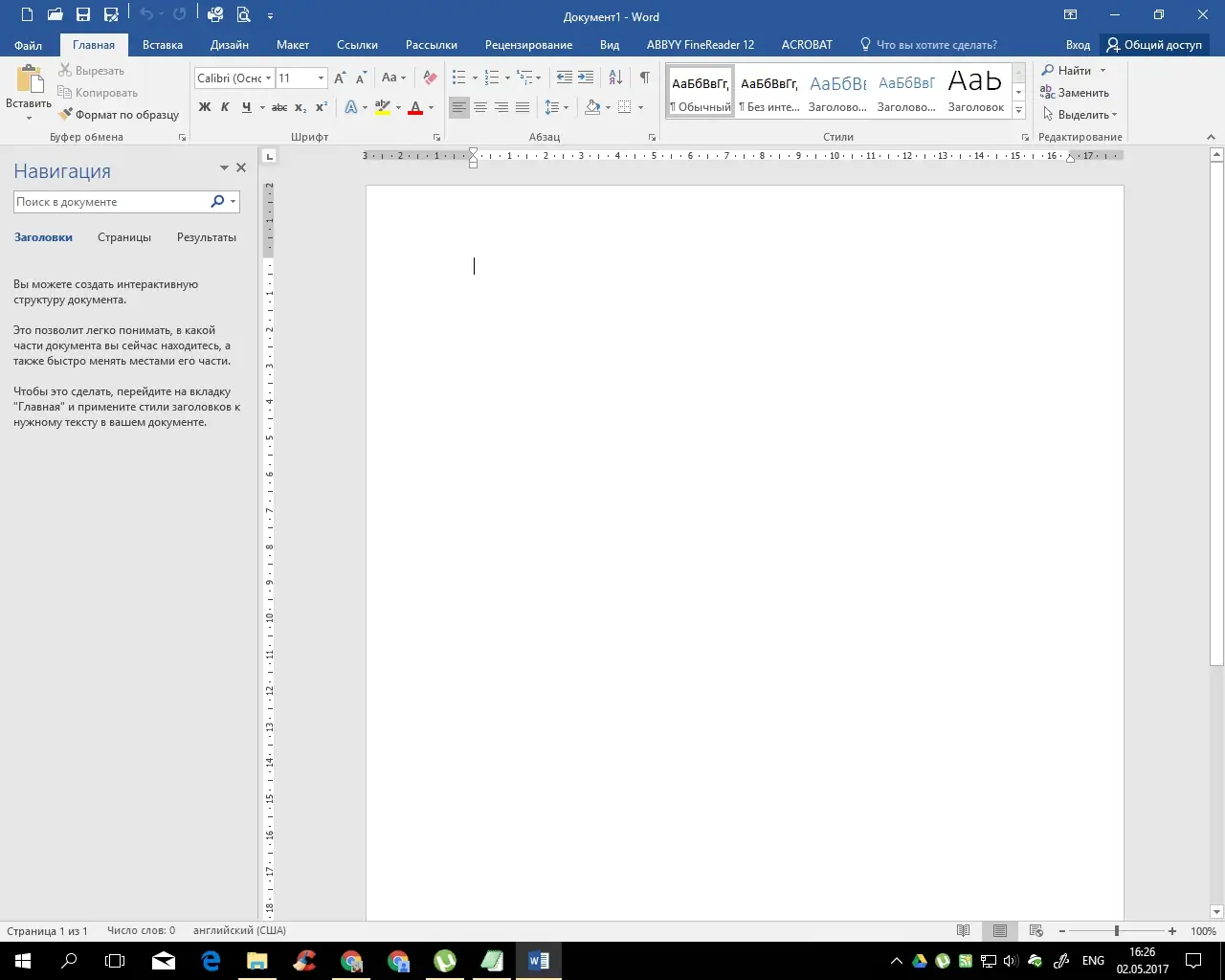1225x980 pixels.
Task: Expand the Styles gallery more arrow
Action: pos(1019,111)
